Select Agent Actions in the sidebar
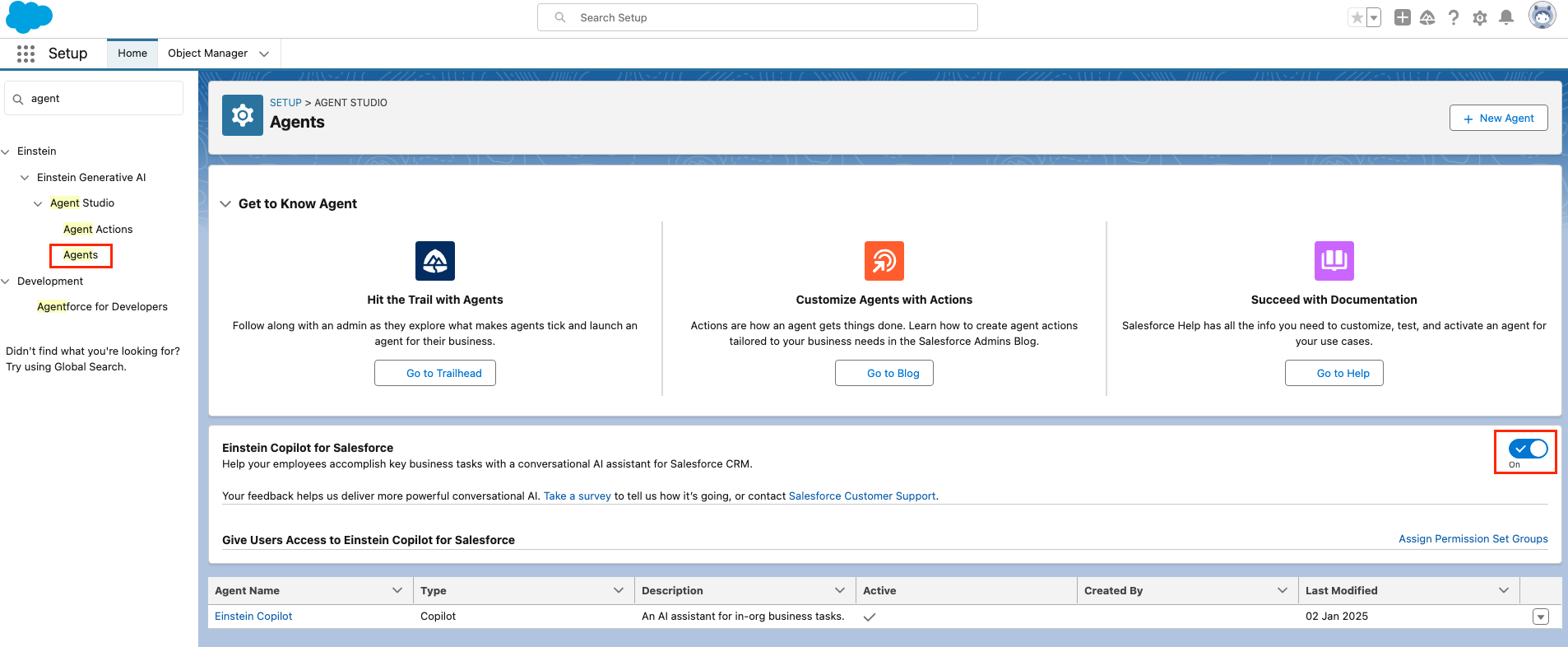Viewport: 1568px width, 647px height. [98, 230]
